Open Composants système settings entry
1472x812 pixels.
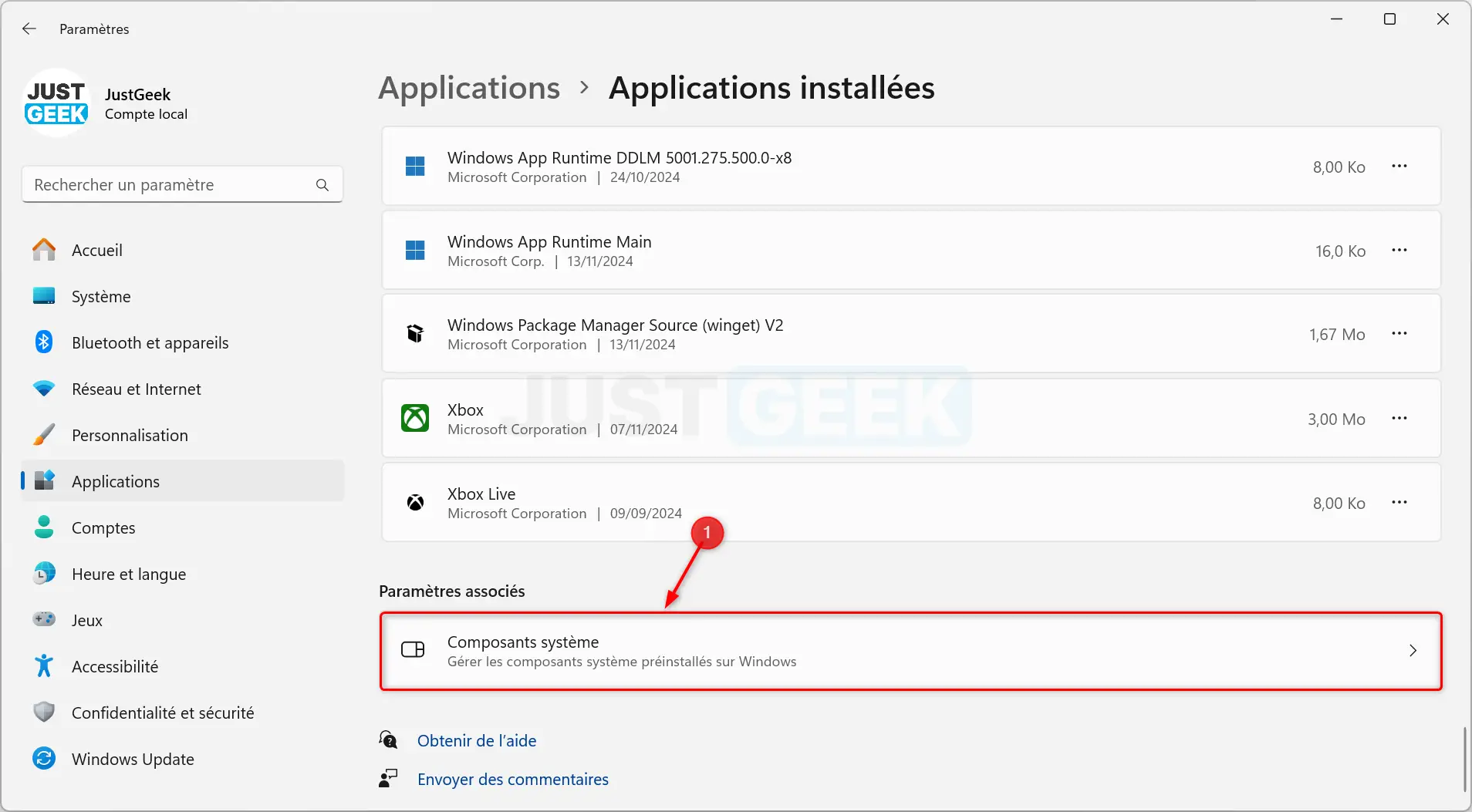coord(911,651)
